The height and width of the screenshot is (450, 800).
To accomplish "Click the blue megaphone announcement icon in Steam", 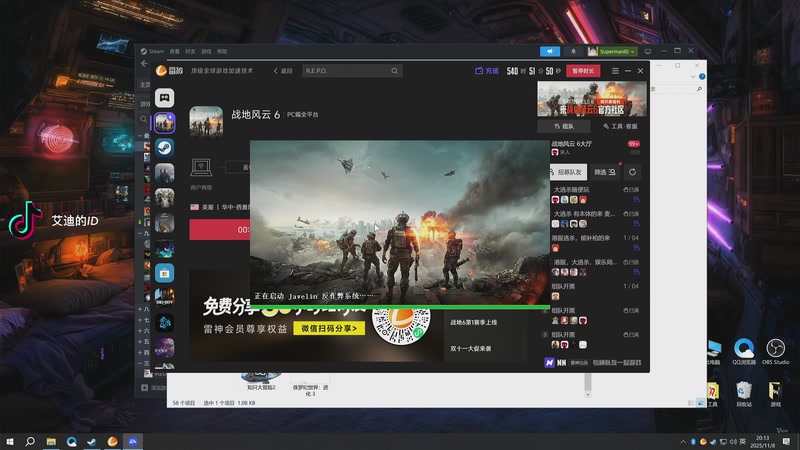I will pos(550,52).
